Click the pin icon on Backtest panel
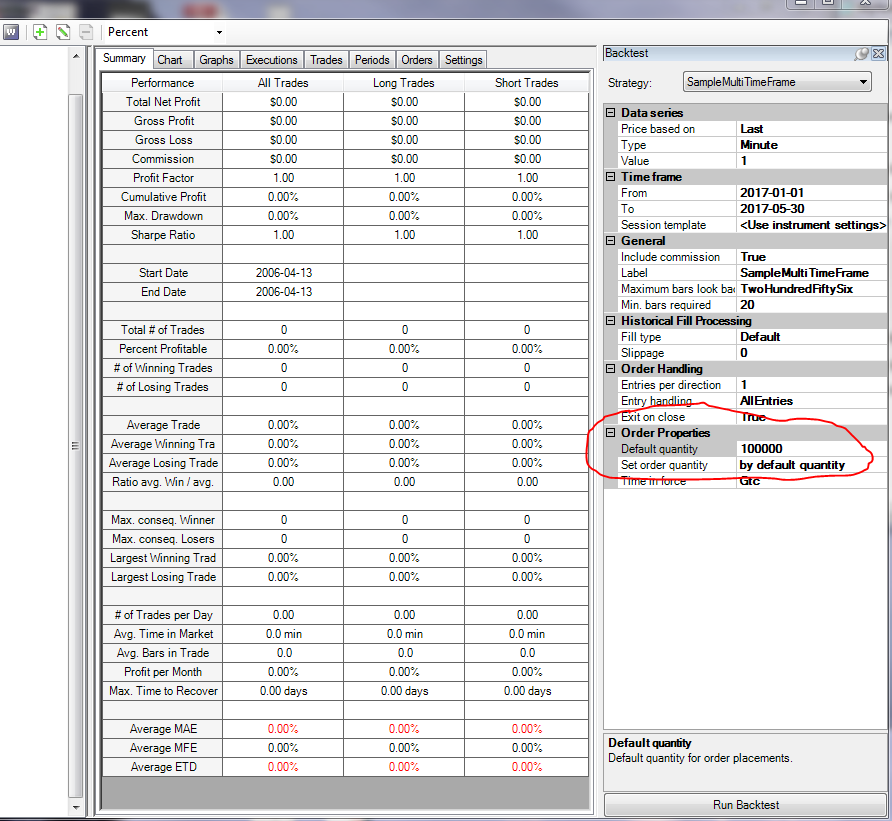The height and width of the screenshot is (821, 892). [862, 53]
